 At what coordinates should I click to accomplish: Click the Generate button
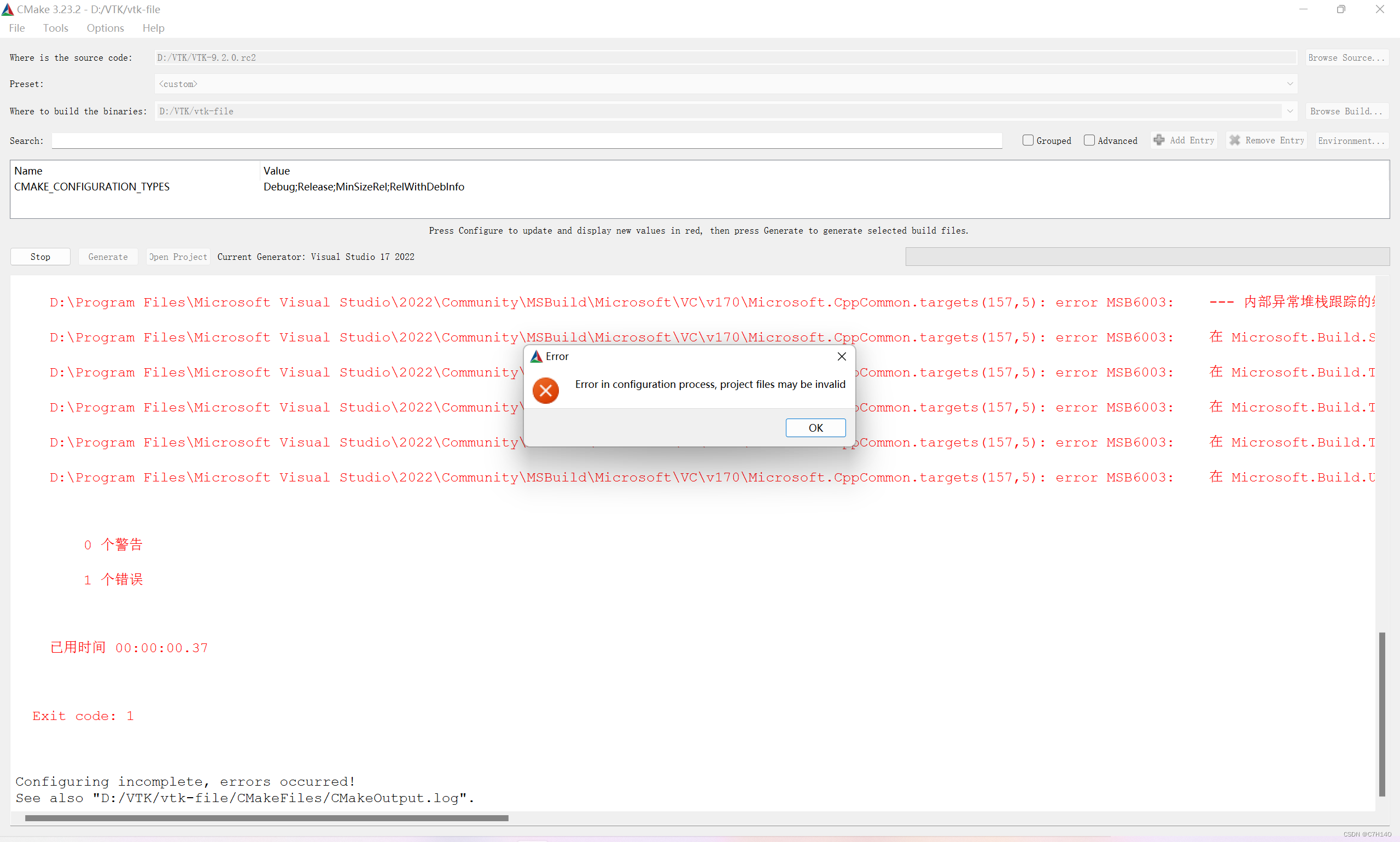(108, 257)
